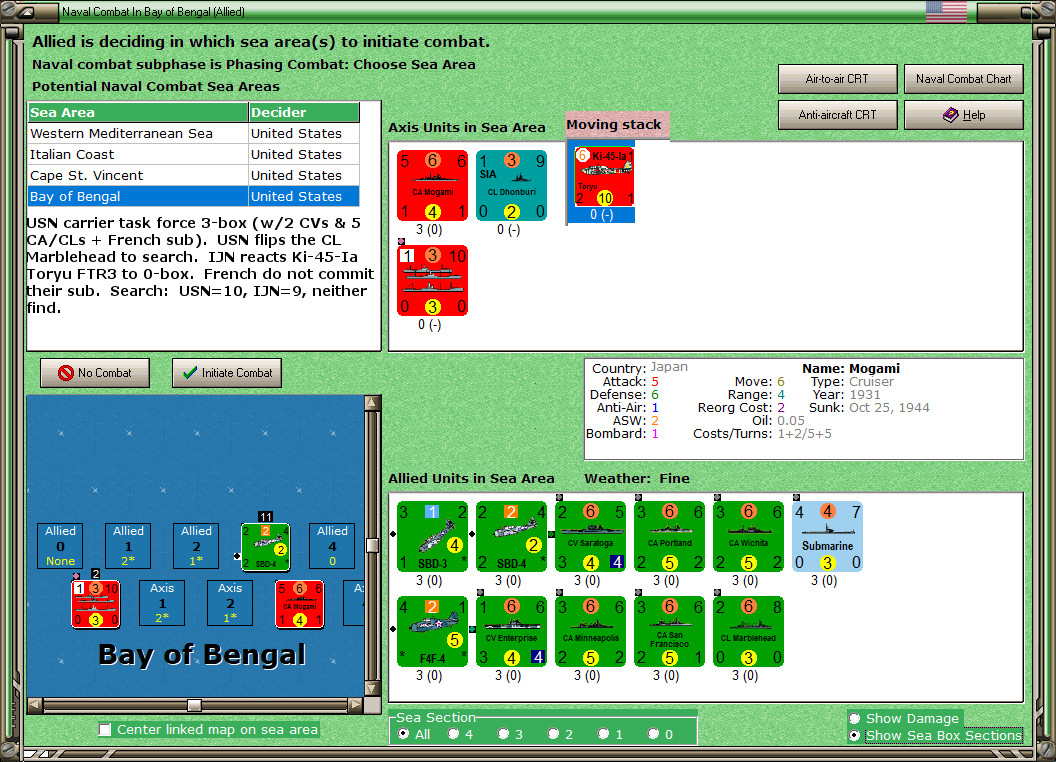Screen dimensions: 1056x762
Task: Click the Moving stack label tab
Action: coord(617,125)
